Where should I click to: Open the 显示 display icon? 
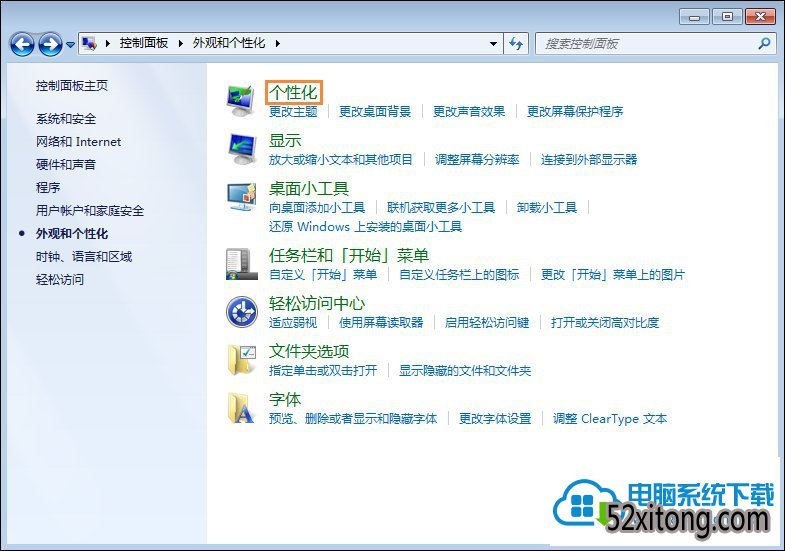pos(242,149)
